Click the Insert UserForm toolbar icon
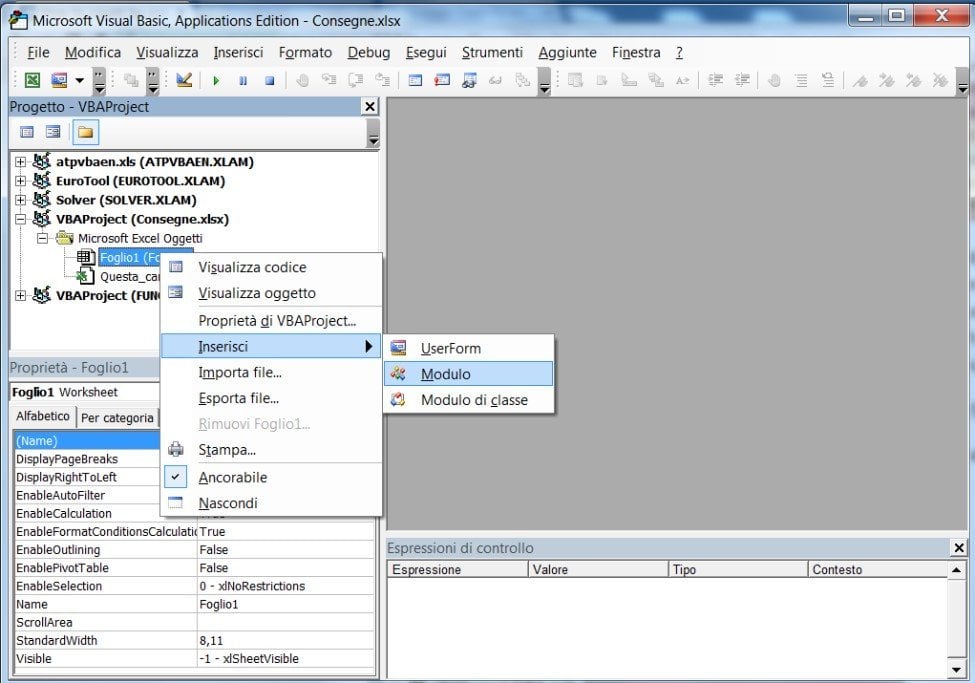Viewport: 975px width, 683px height. click(x=59, y=80)
